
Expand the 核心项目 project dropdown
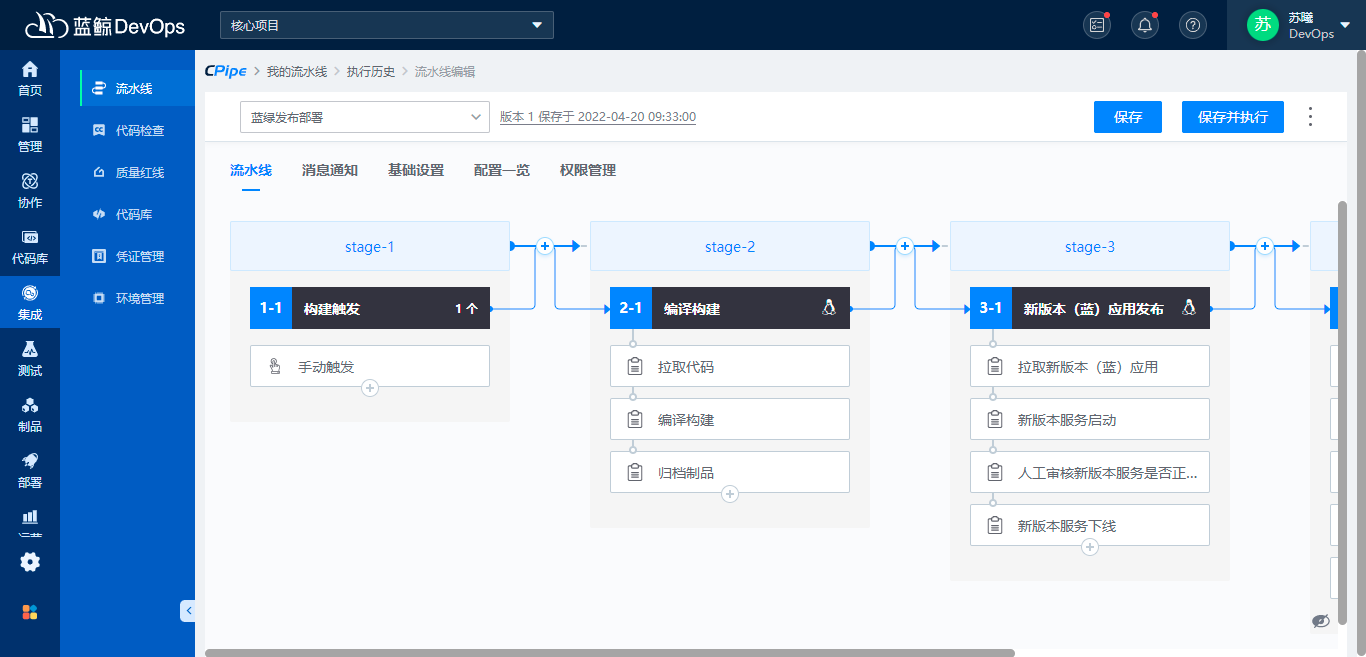tap(386, 25)
